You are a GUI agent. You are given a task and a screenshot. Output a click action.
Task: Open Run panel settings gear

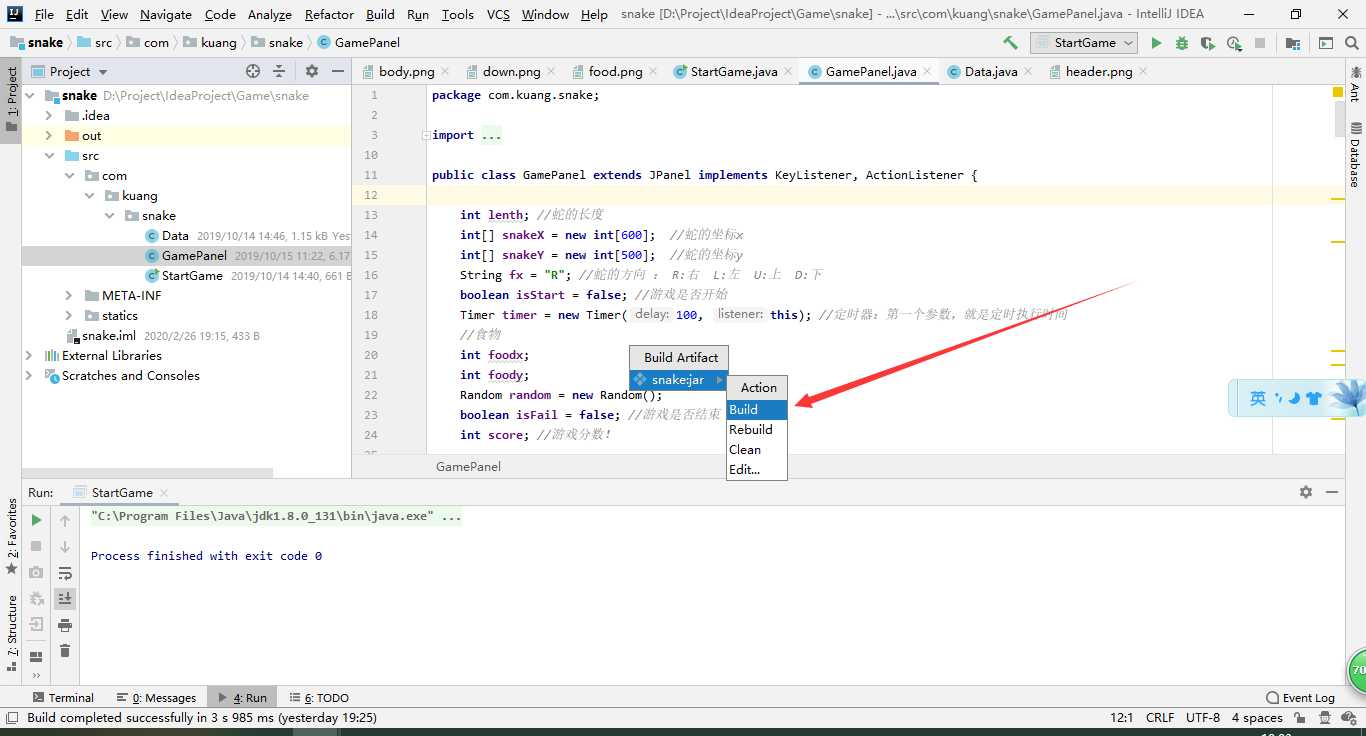point(1306,492)
